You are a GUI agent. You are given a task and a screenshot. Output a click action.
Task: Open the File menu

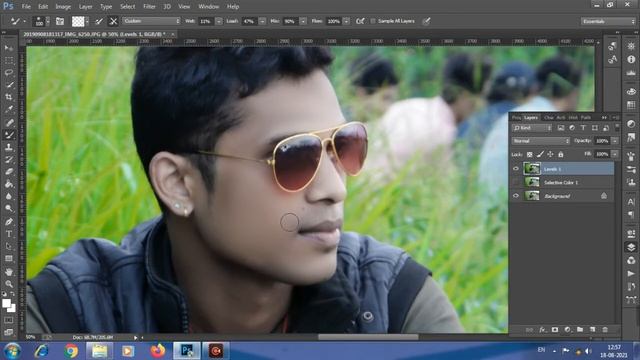[x=26, y=7]
